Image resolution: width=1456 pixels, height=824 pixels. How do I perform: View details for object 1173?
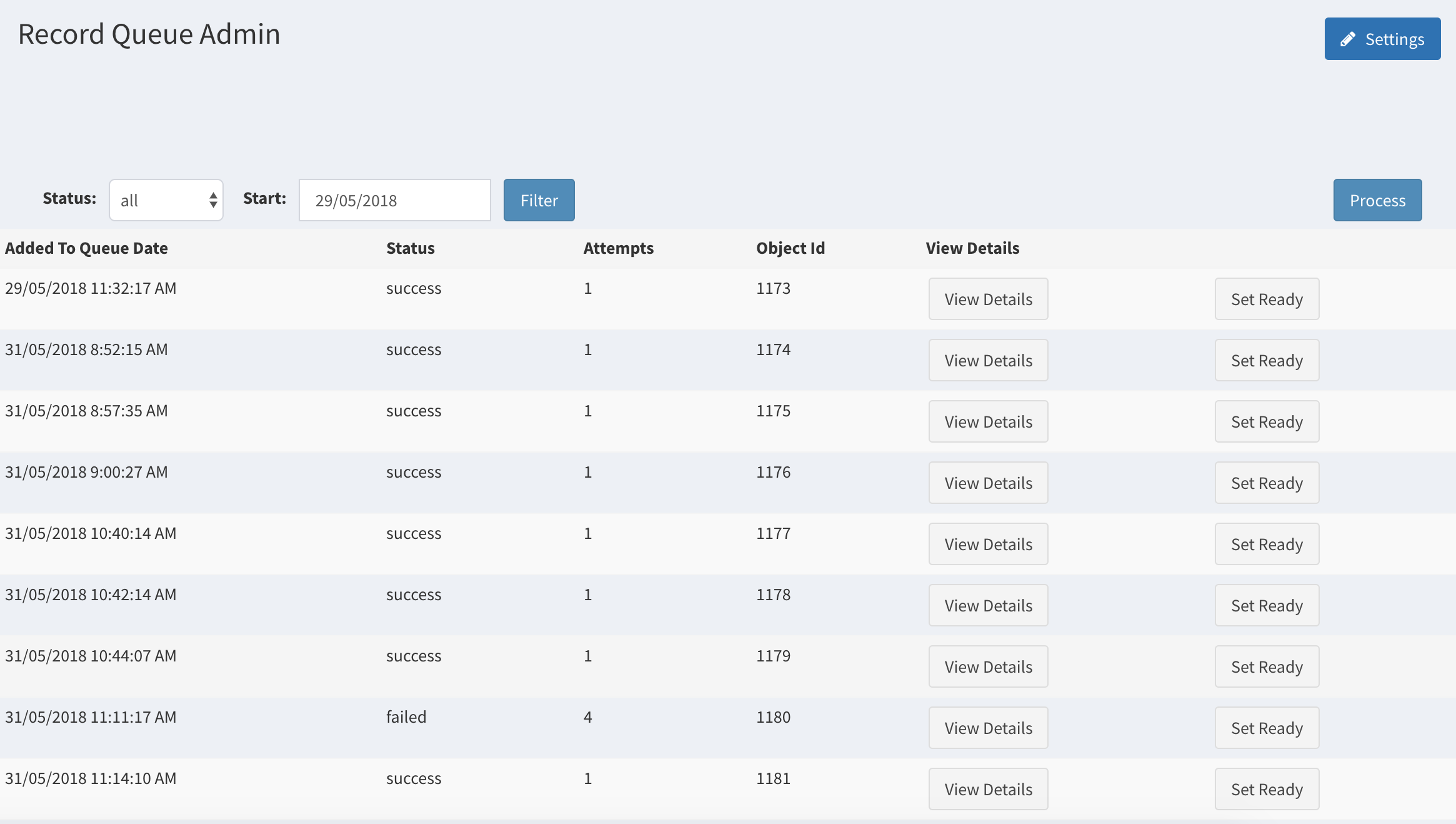988,299
